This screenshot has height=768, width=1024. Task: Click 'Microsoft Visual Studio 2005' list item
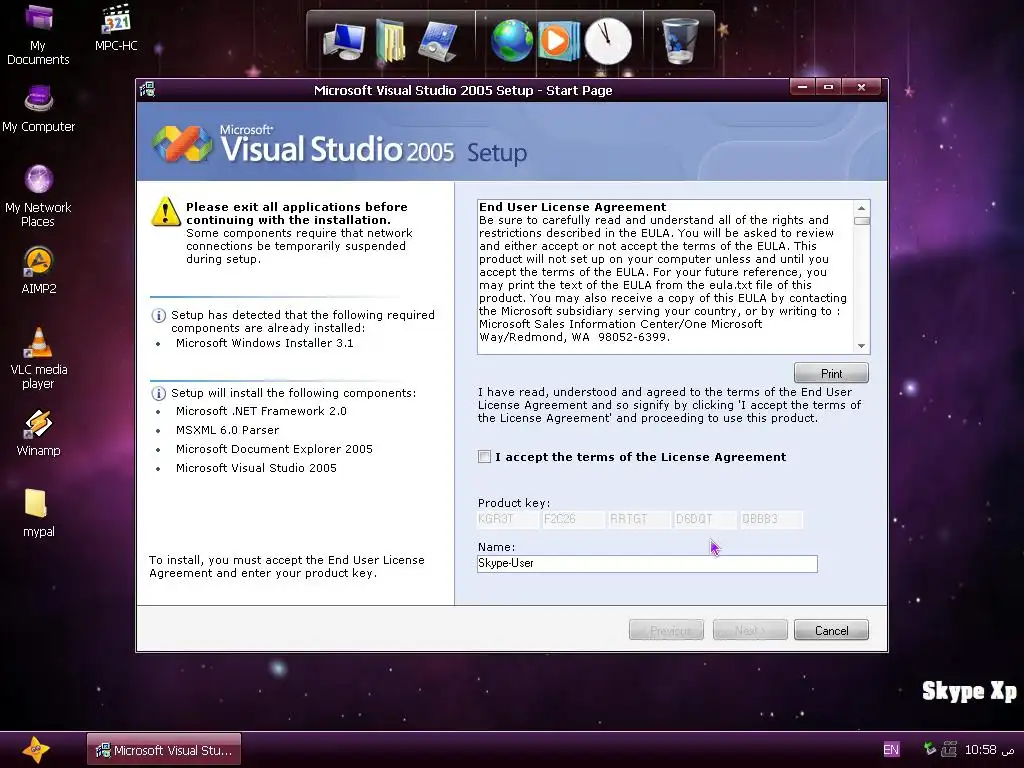[256, 468]
